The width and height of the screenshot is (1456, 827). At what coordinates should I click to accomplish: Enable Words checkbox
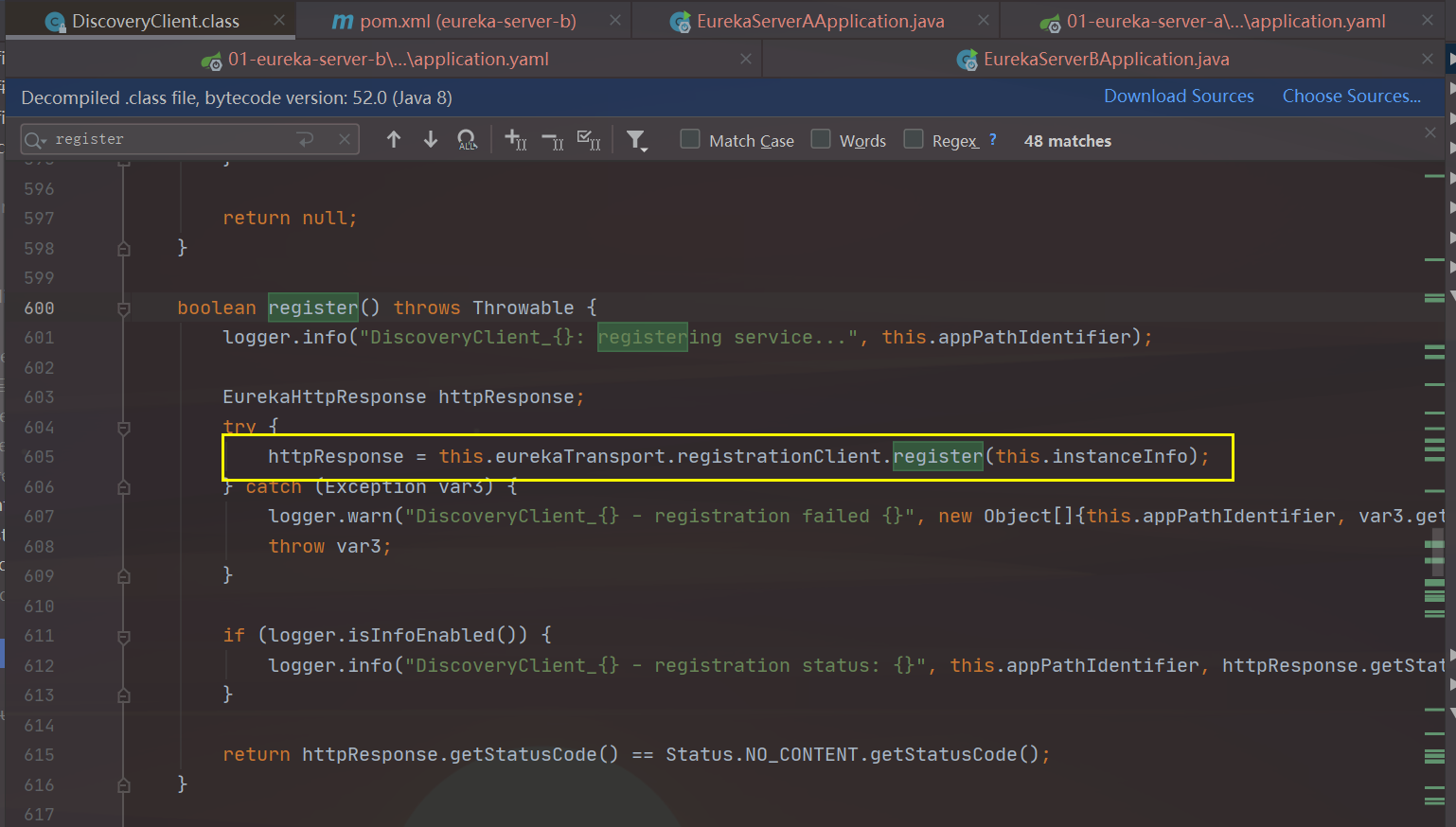(x=821, y=139)
